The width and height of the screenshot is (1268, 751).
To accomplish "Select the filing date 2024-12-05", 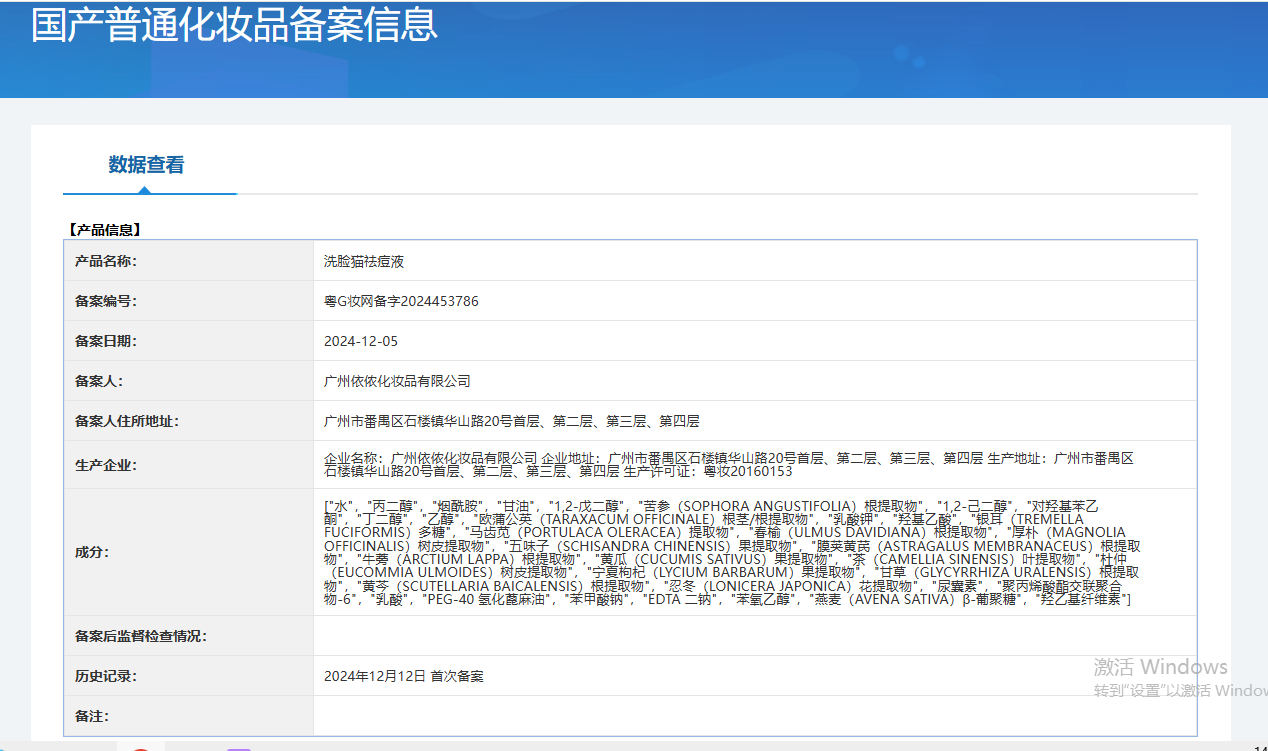I will point(361,341).
